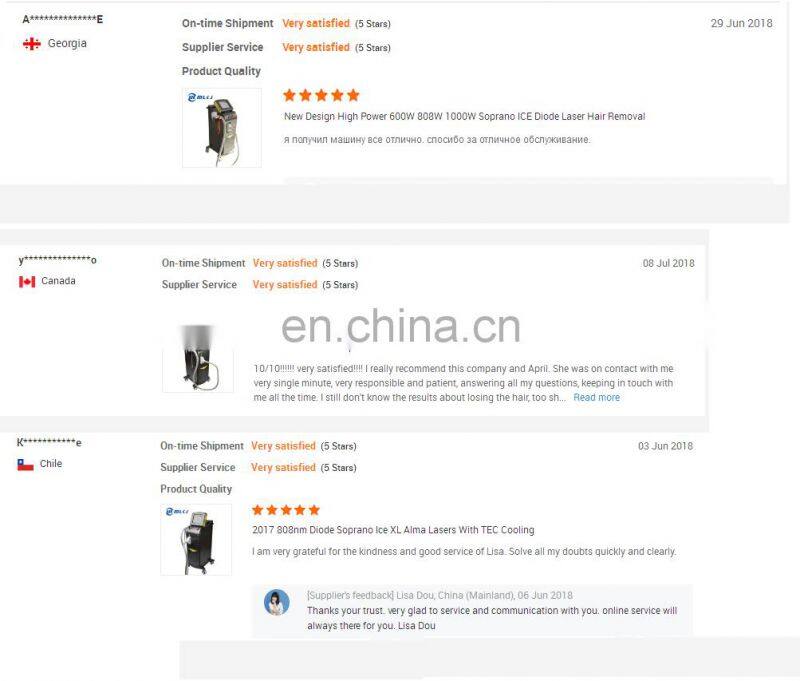Click the 08 Jul 2018 review date
This screenshot has height=681, width=800.
668,263
